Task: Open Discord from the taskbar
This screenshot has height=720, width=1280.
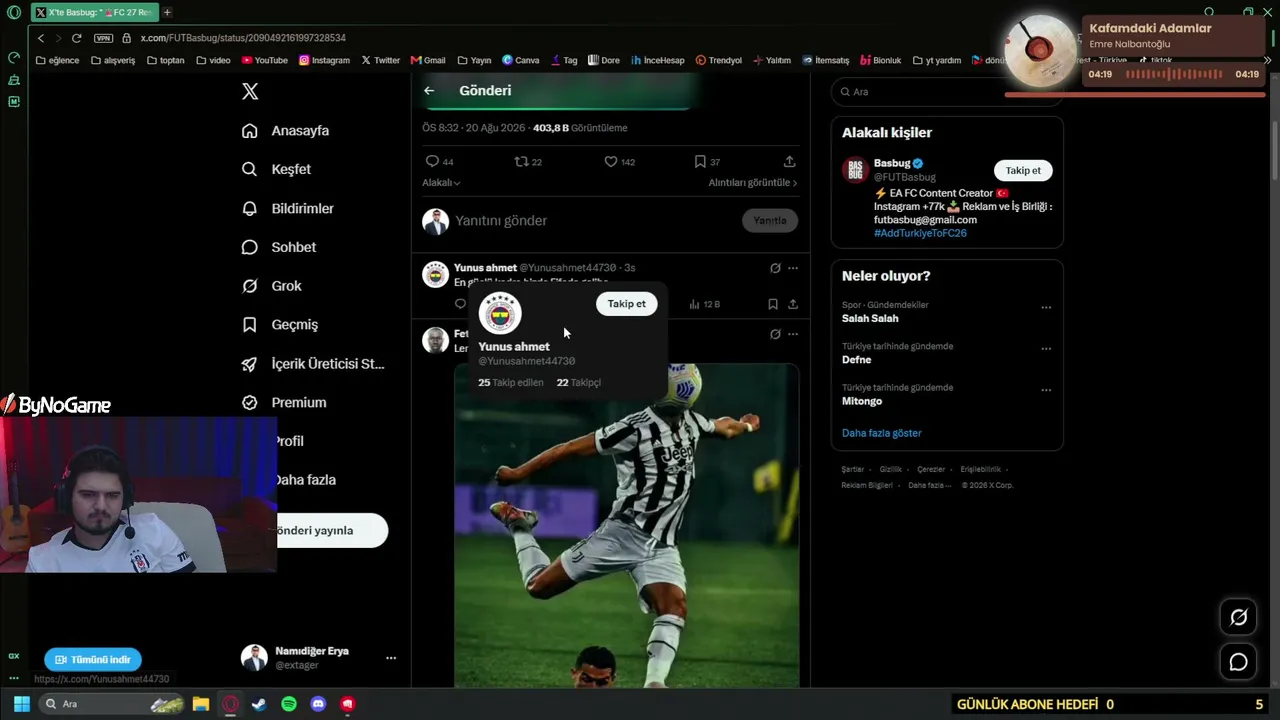Action: click(x=318, y=704)
